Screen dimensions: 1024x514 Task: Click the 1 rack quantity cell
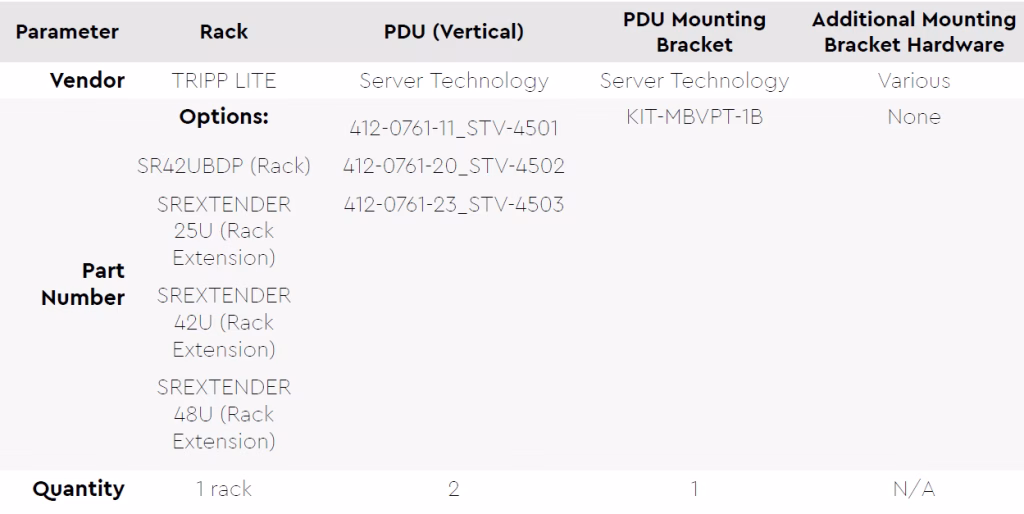coord(224,489)
